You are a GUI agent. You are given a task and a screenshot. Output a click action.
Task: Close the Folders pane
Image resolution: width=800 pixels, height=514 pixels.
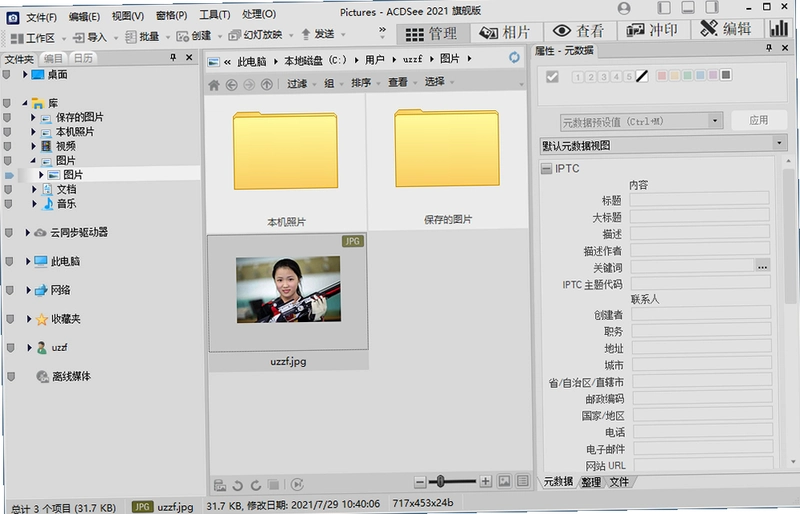click(189, 57)
